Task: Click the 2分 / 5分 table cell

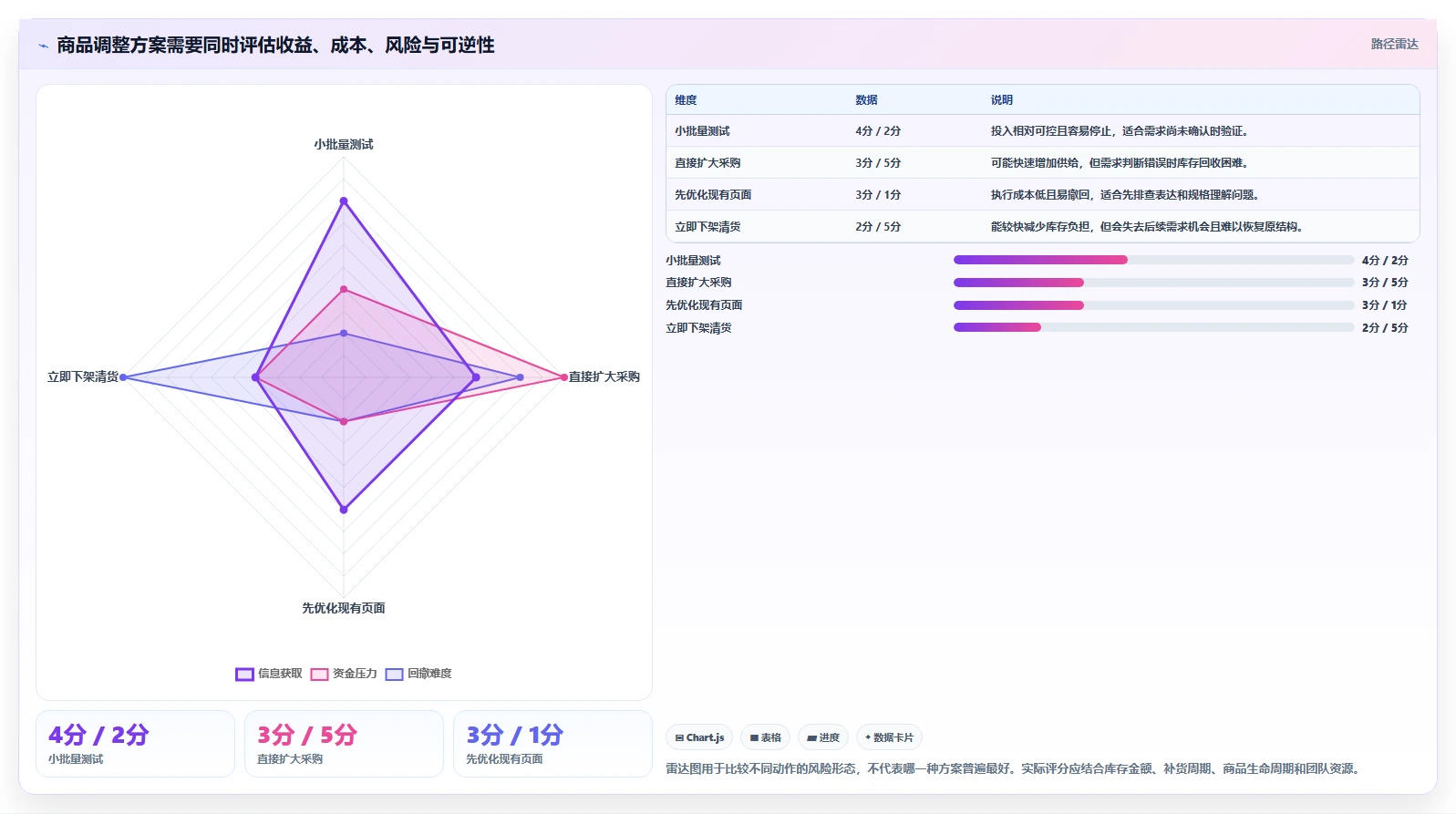Action: coord(878,227)
